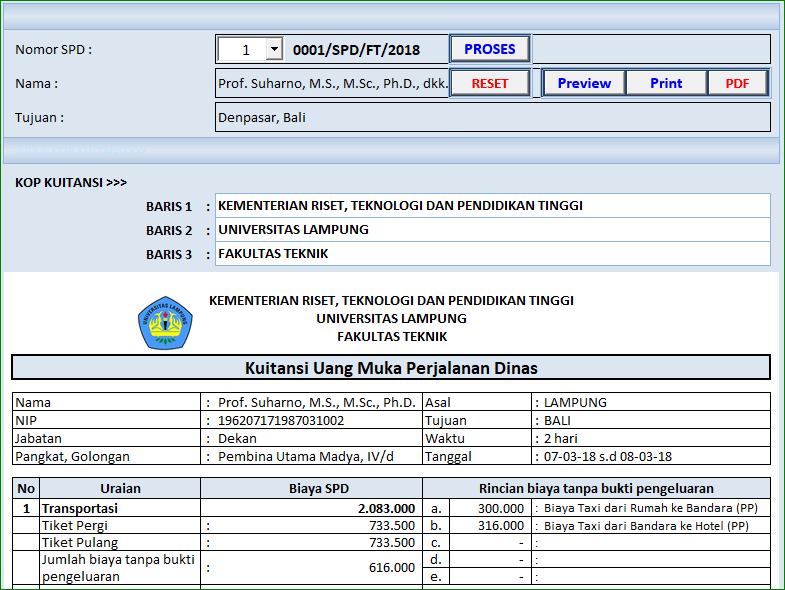
Task: Edit BARIS 2 field UNIVERSITAS LAMPUNG
Action: coord(493,229)
